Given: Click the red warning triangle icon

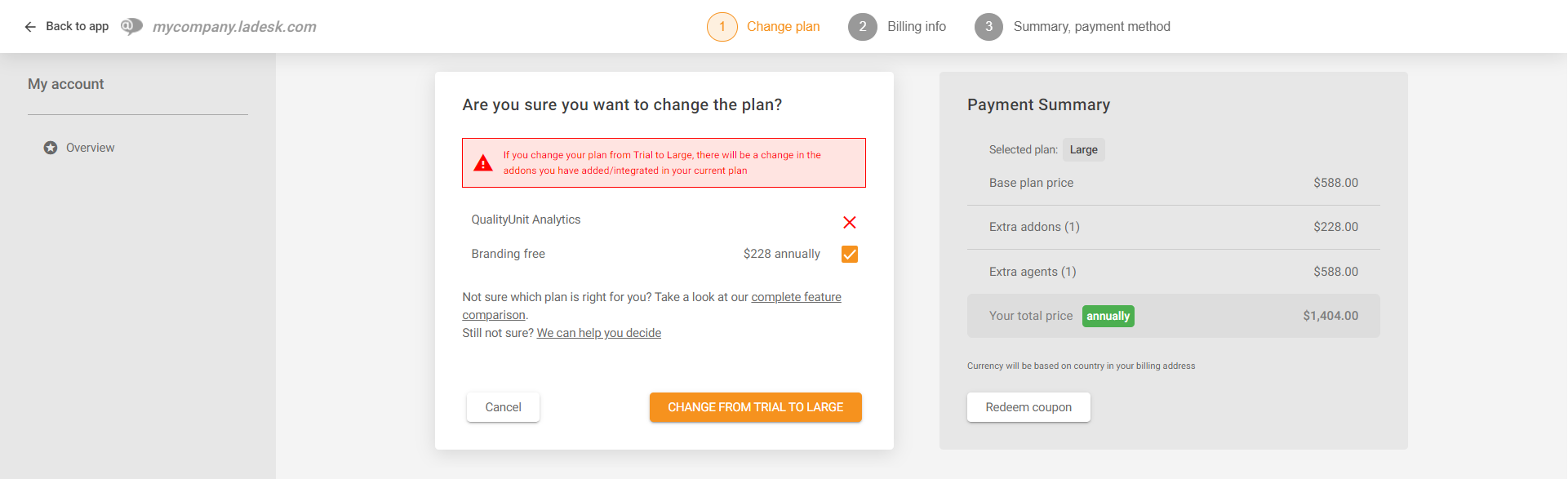Looking at the screenshot, I should tap(483, 163).
